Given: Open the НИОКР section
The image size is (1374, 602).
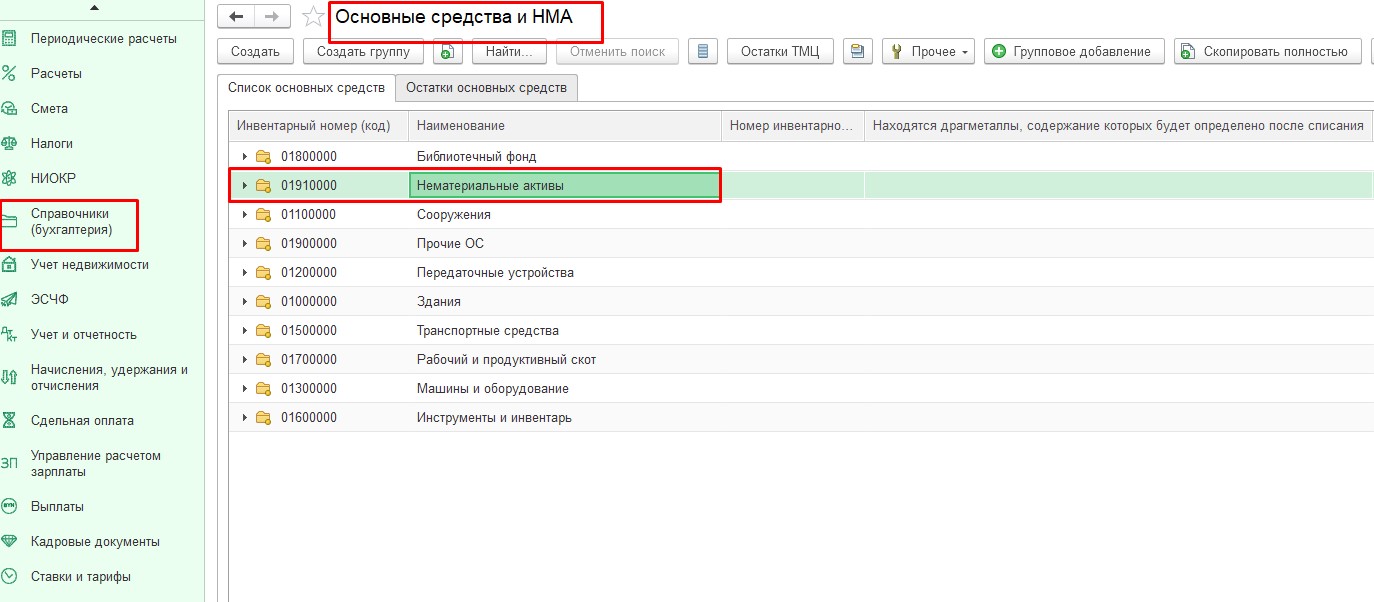Looking at the screenshot, I should [53, 178].
